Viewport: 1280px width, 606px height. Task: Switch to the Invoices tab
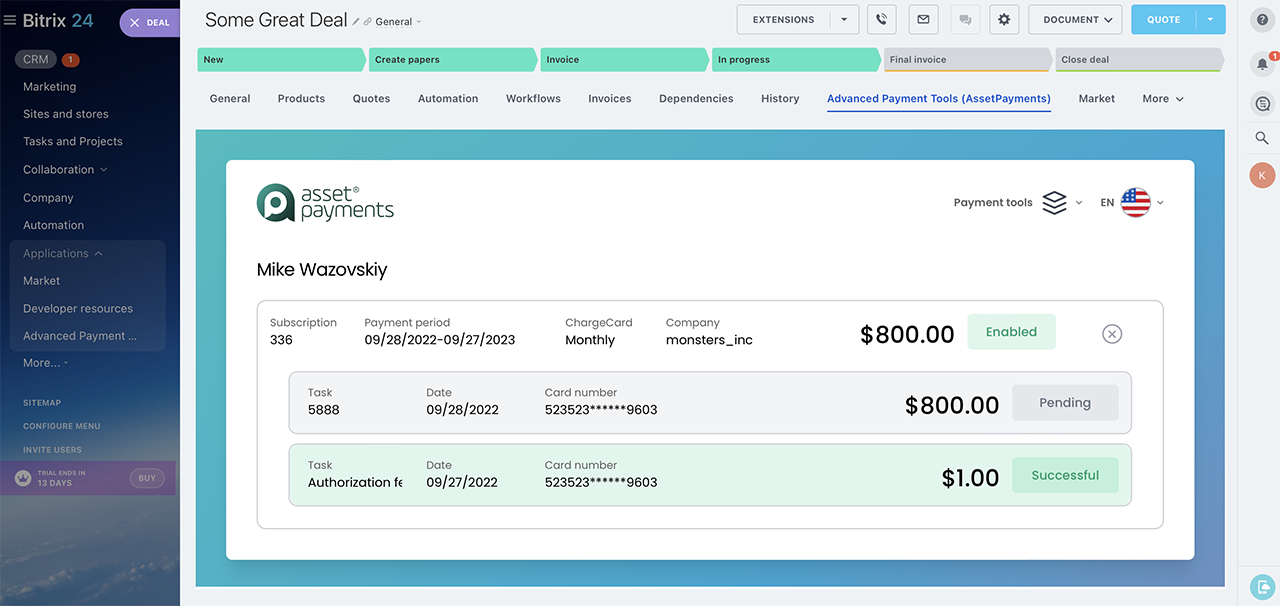click(609, 99)
